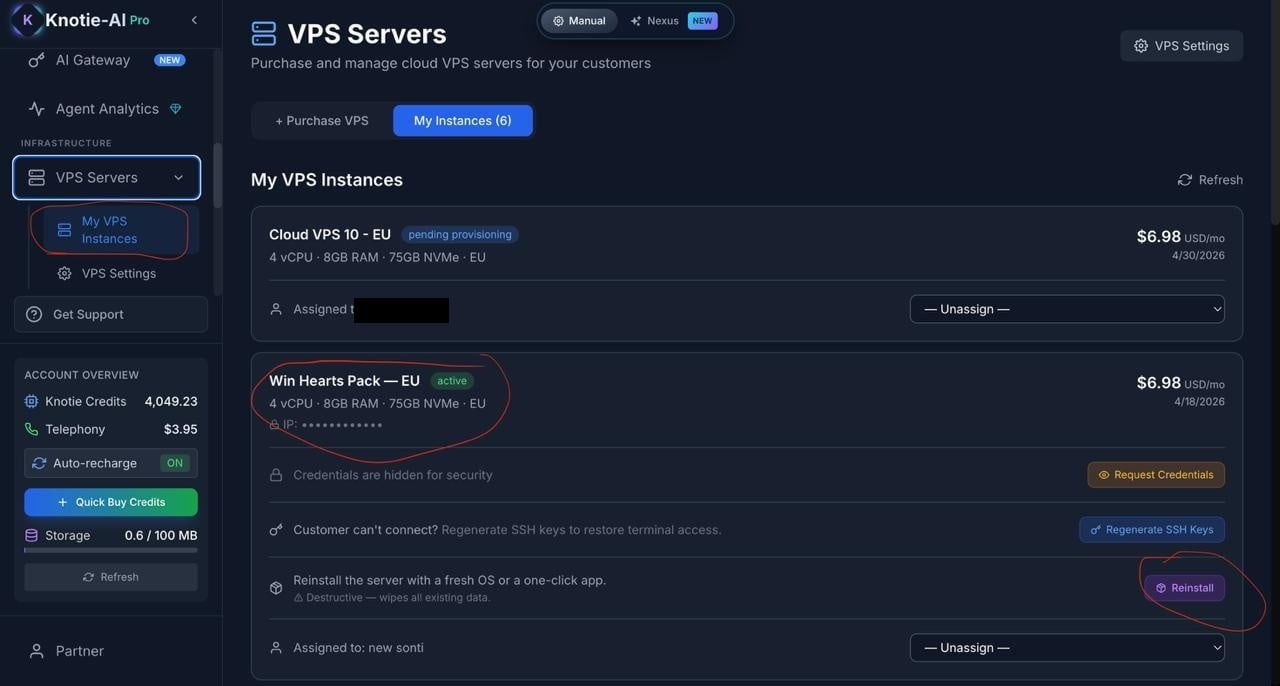The width and height of the screenshot is (1280, 686).
Task: Click the Cloud VPS 10 - EU title
Action: (330, 235)
